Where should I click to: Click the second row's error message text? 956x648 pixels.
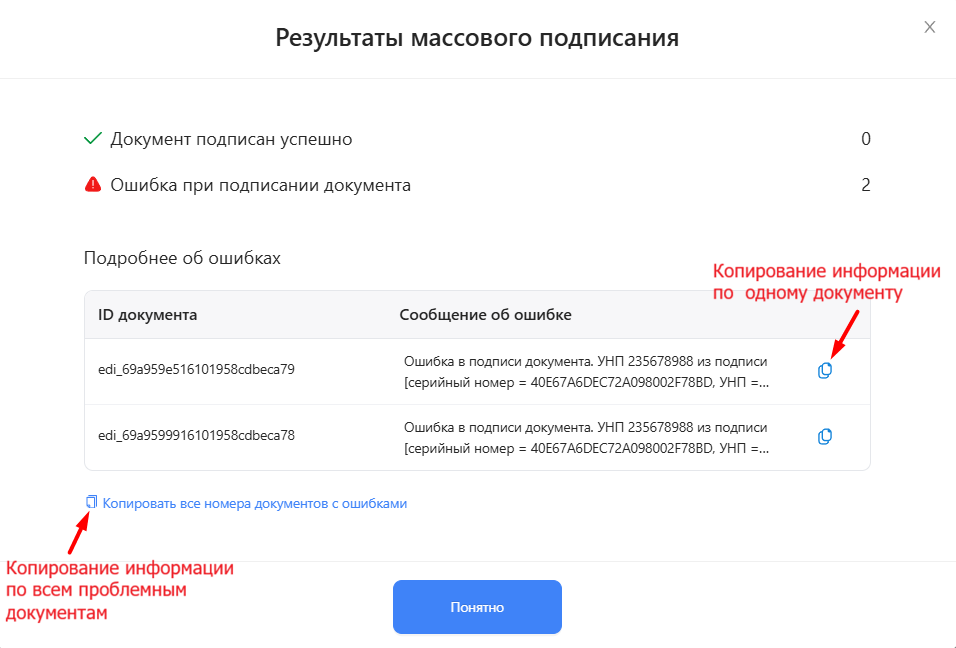click(587, 436)
